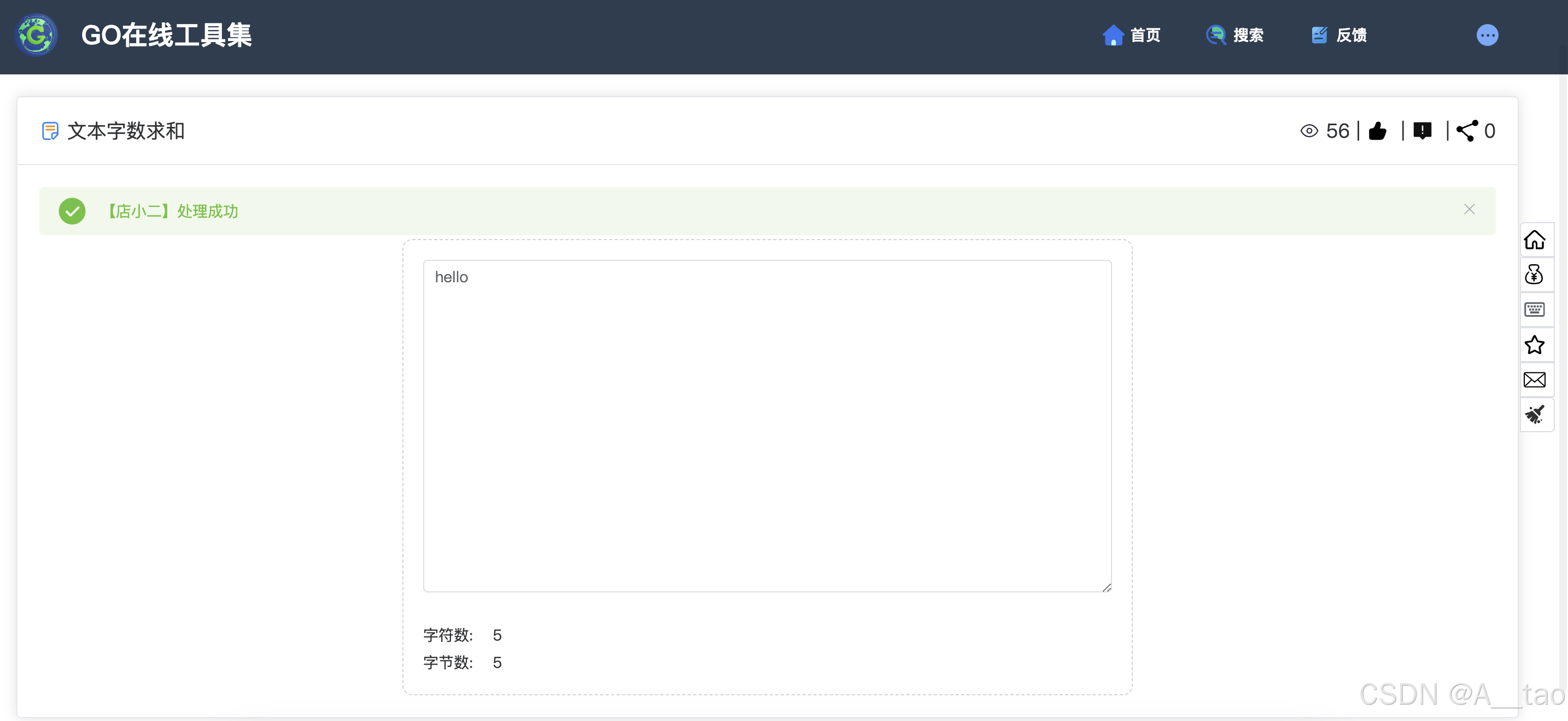Close the 处理成功 success notification
The width and height of the screenshot is (1568, 721).
coord(1469,210)
